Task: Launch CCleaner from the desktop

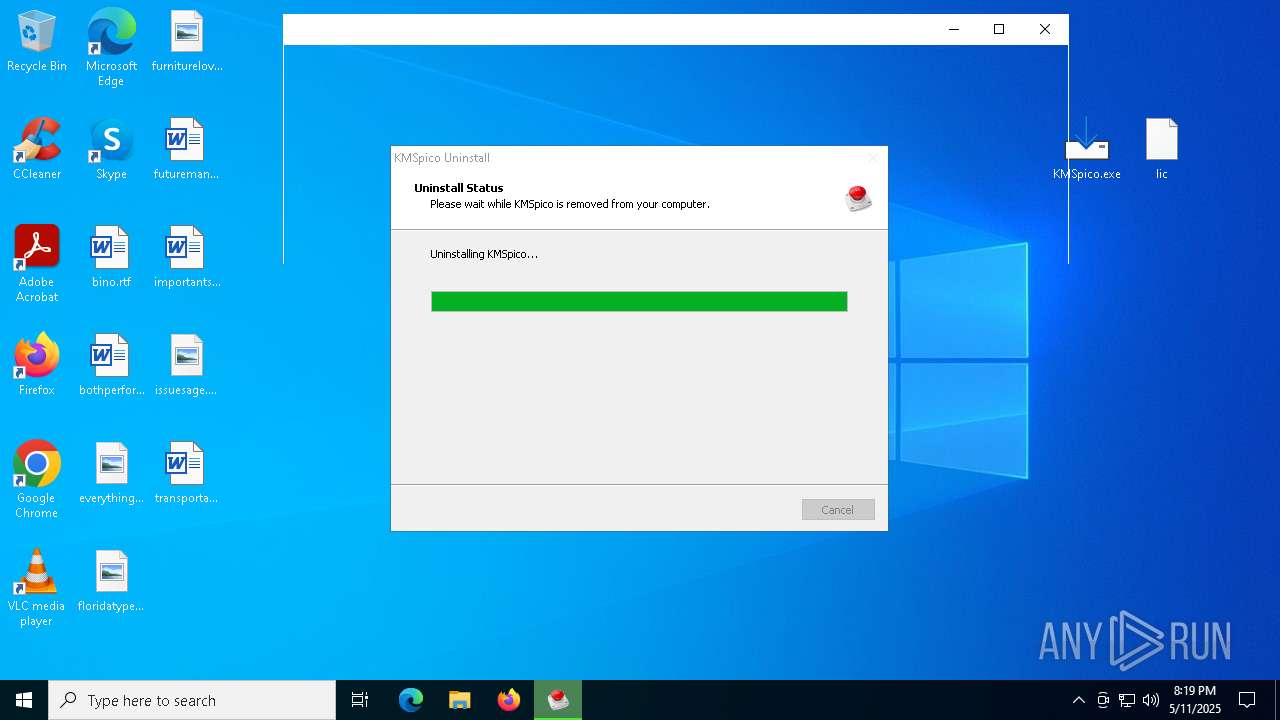Action: 37,150
